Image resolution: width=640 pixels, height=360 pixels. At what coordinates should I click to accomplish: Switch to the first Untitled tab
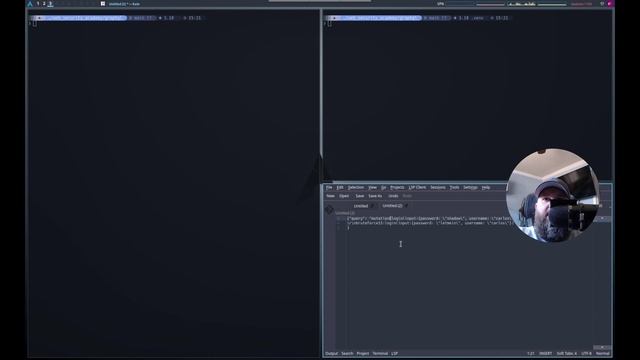(361, 206)
